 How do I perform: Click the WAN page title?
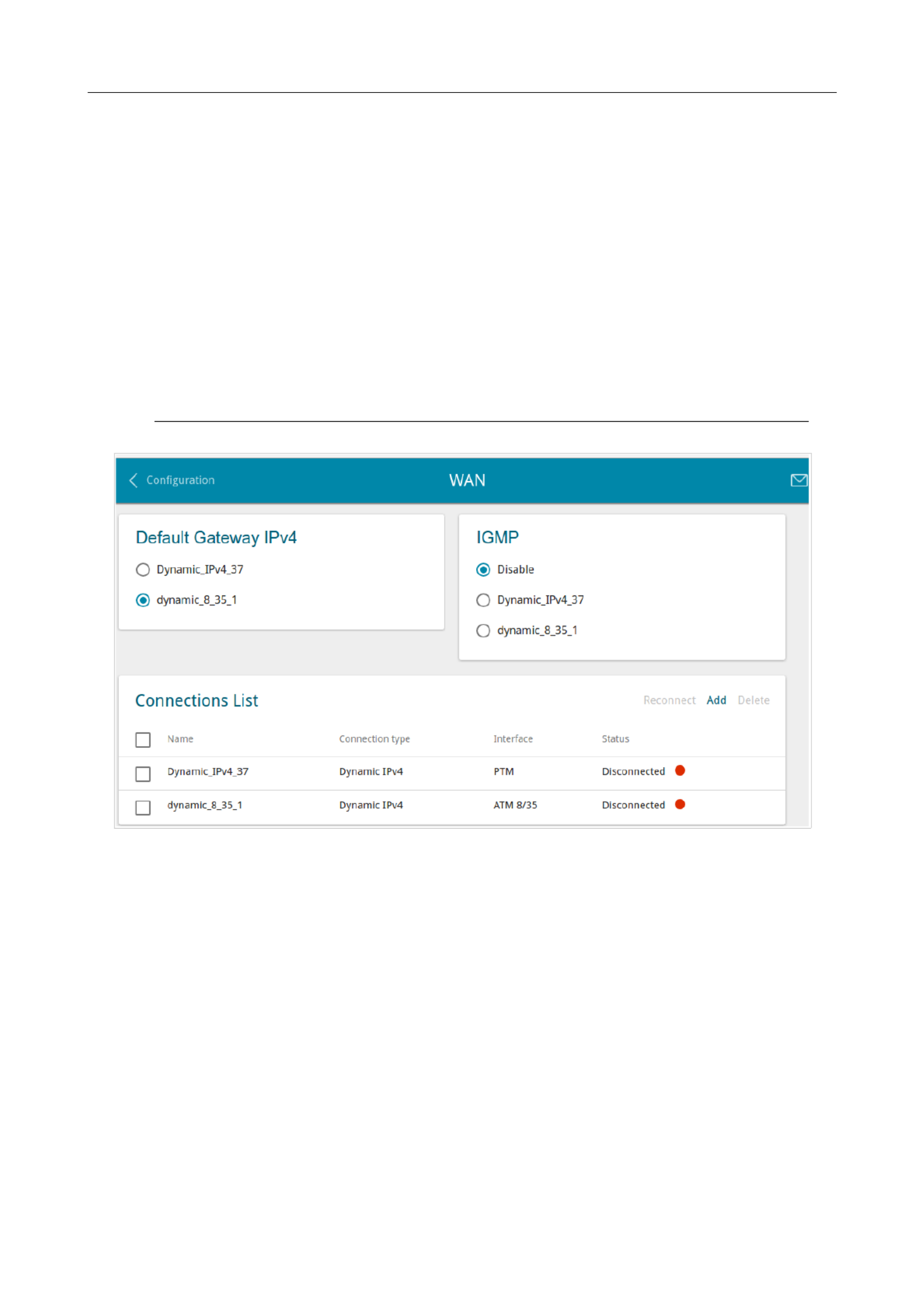(x=467, y=480)
